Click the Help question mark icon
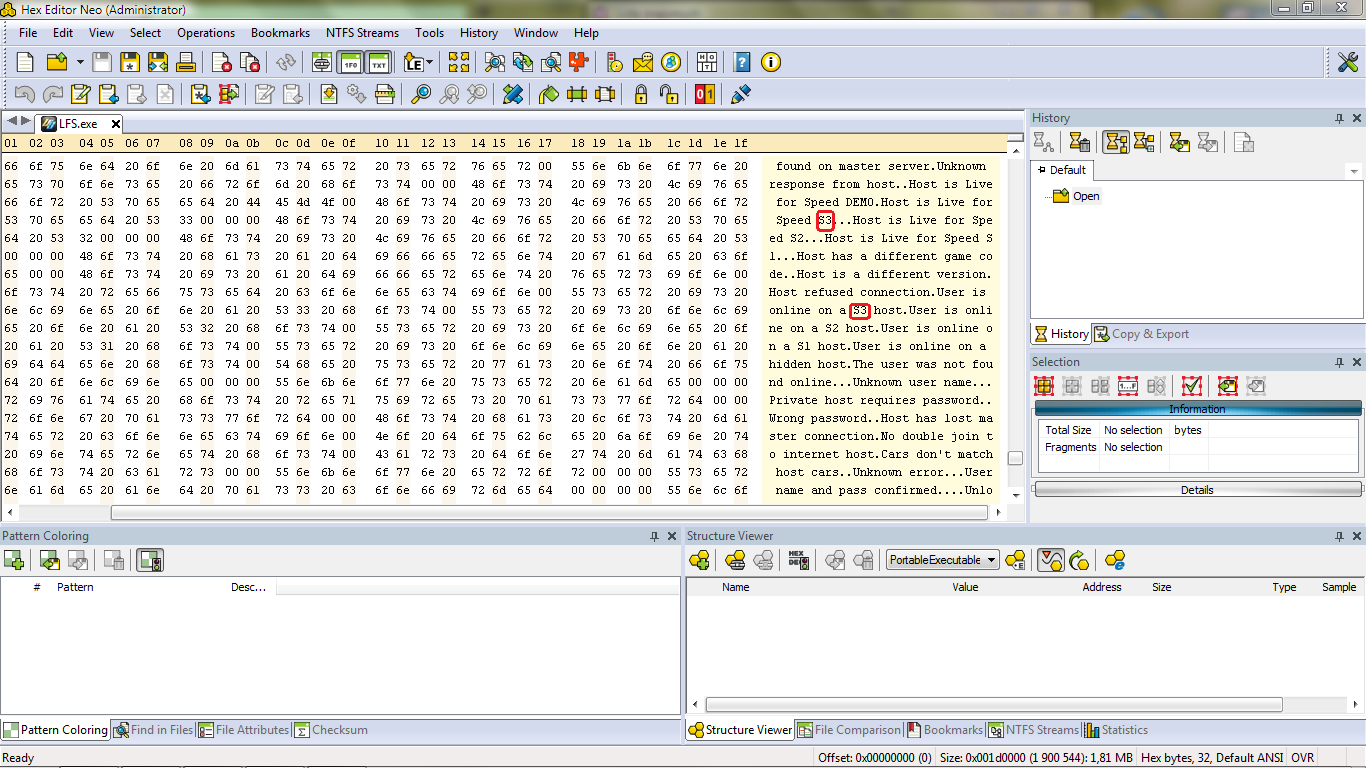Image resolution: width=1366 pixels, height=768 pixels. pos(742,62)
